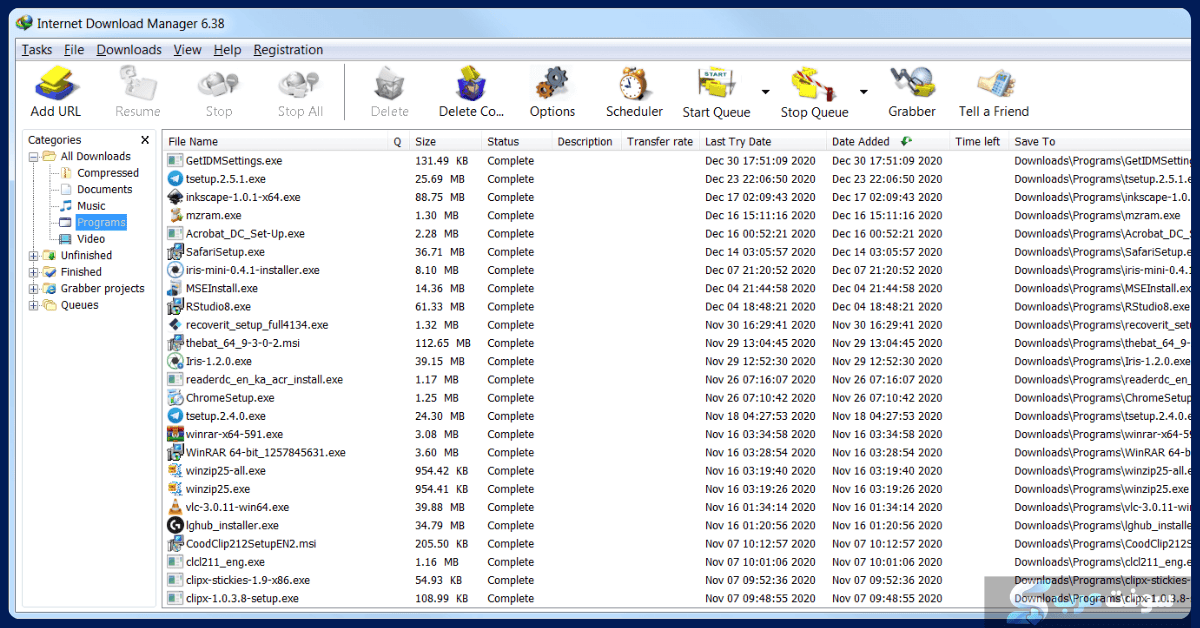Open the File menu

[74, 50]
